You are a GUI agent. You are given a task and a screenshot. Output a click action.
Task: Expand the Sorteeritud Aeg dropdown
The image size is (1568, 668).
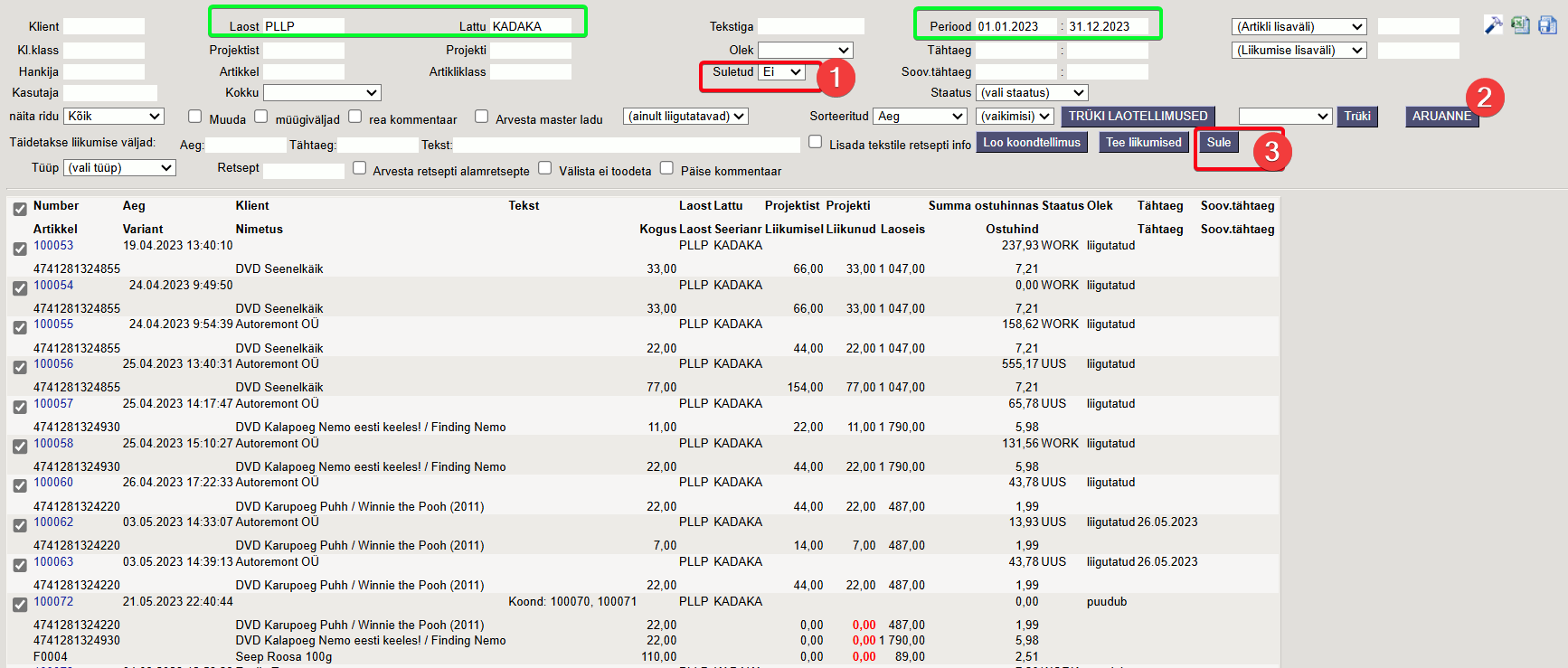point(921,117)
